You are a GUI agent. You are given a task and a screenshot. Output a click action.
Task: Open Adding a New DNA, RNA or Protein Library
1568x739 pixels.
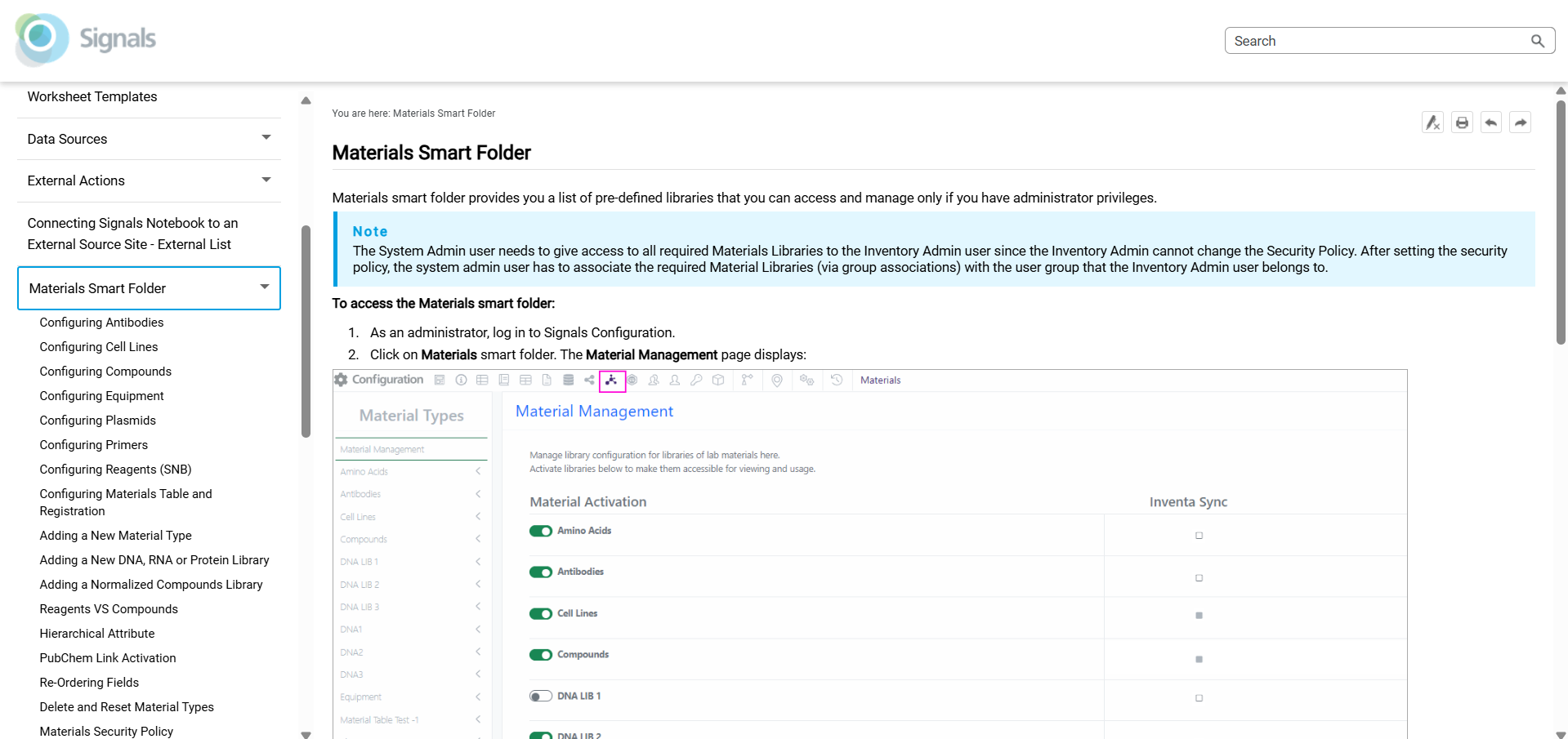154,560
